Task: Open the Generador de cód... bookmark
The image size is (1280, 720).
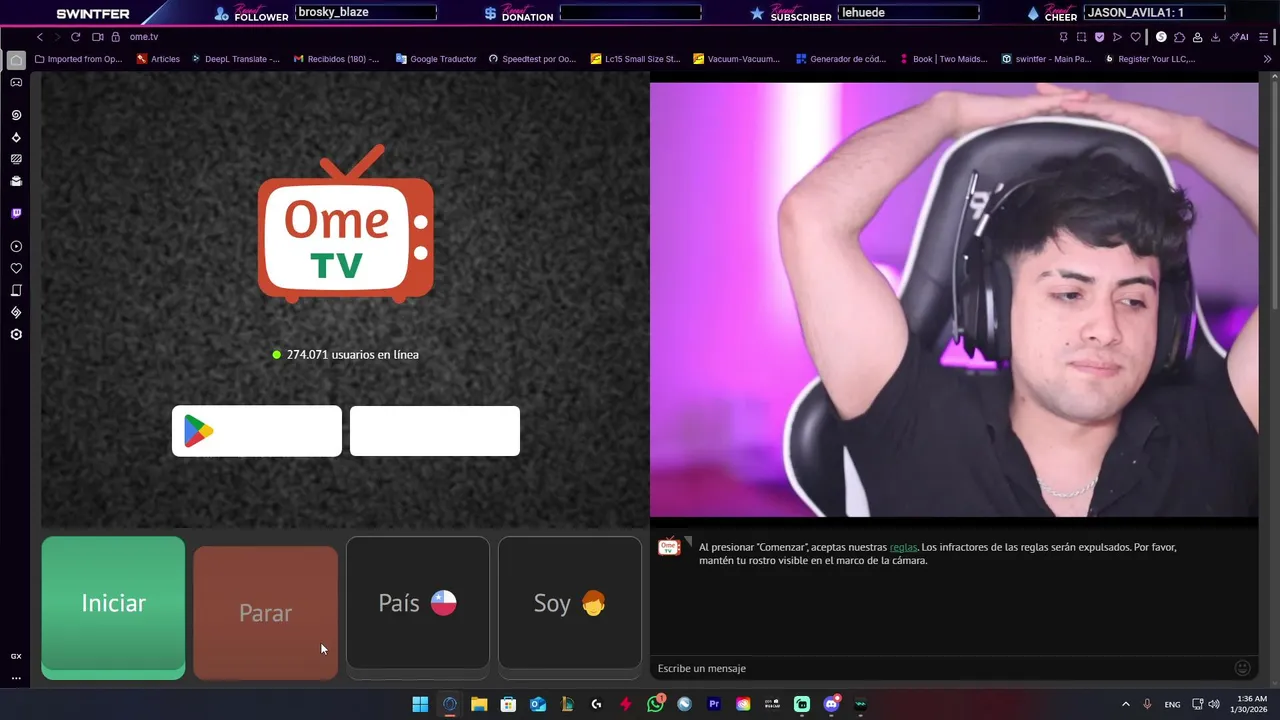Action: click(841, 59)
